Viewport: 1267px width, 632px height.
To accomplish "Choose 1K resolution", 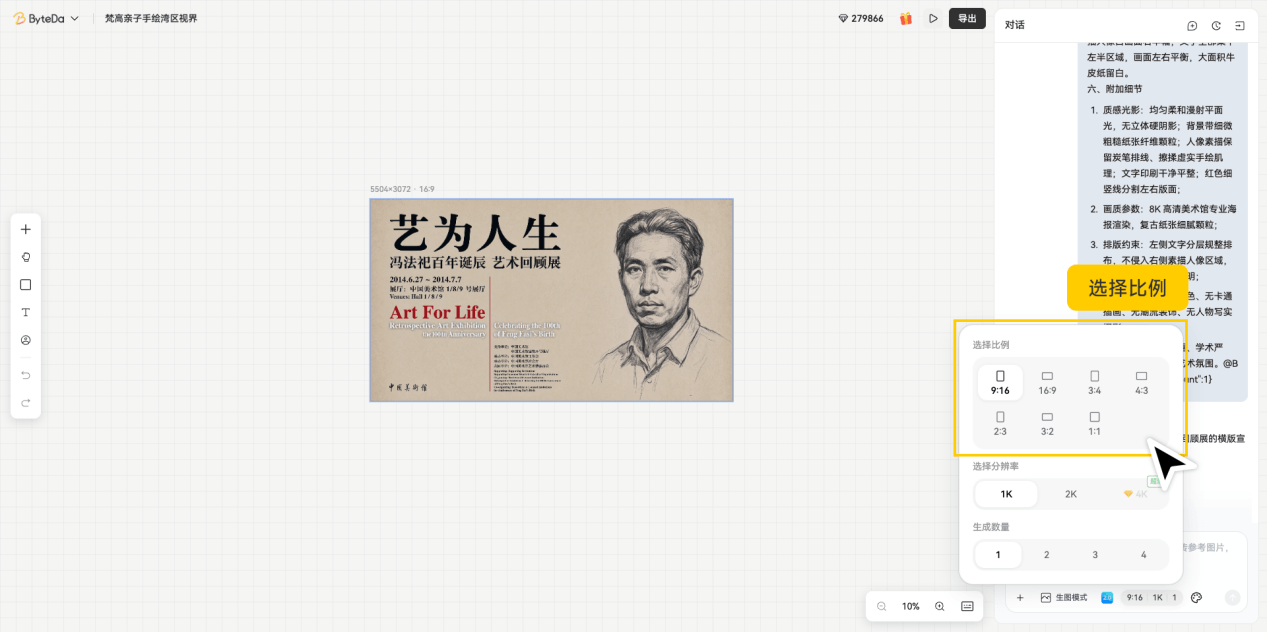I will 1007,494.
